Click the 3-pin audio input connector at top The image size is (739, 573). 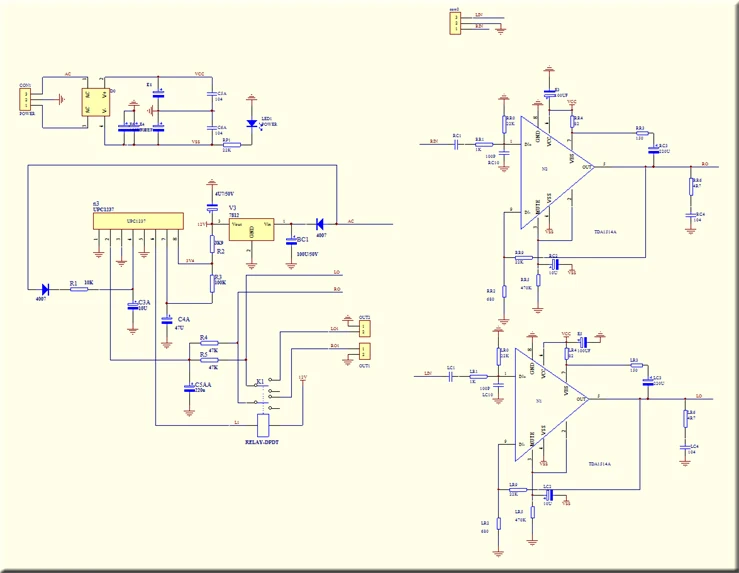[455, 23]
